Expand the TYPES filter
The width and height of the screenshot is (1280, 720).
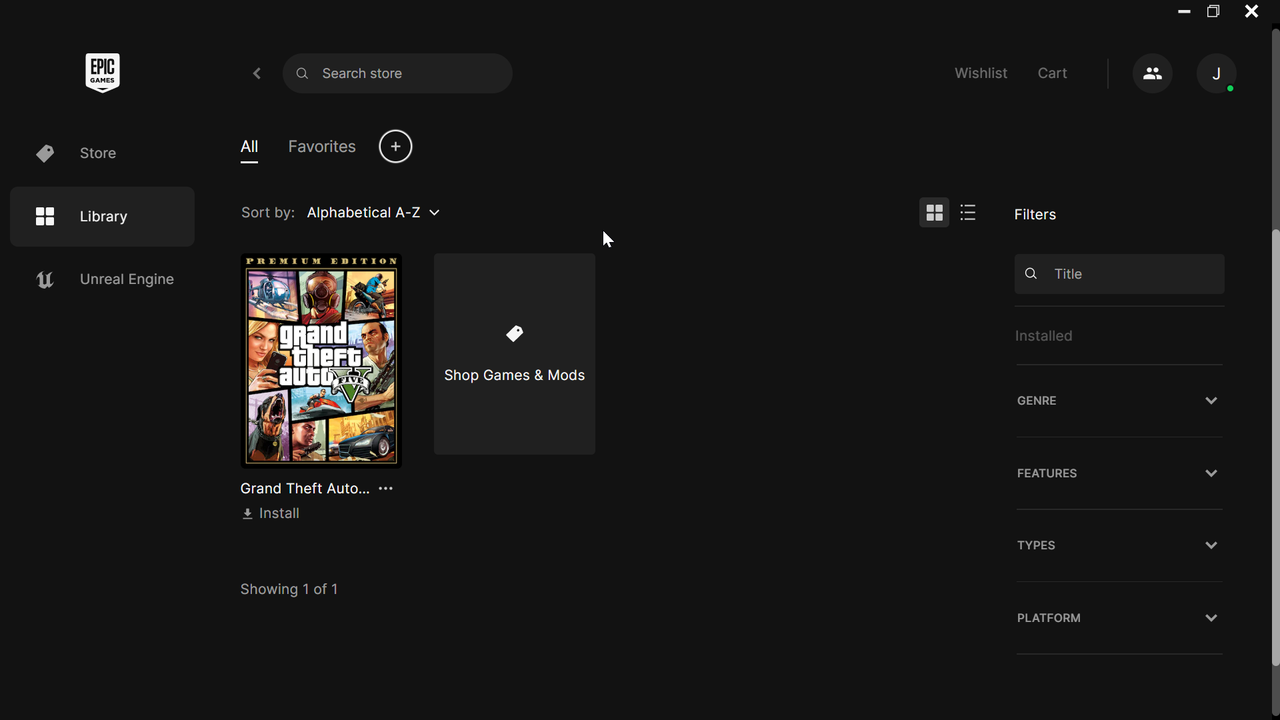[1119, 545]
